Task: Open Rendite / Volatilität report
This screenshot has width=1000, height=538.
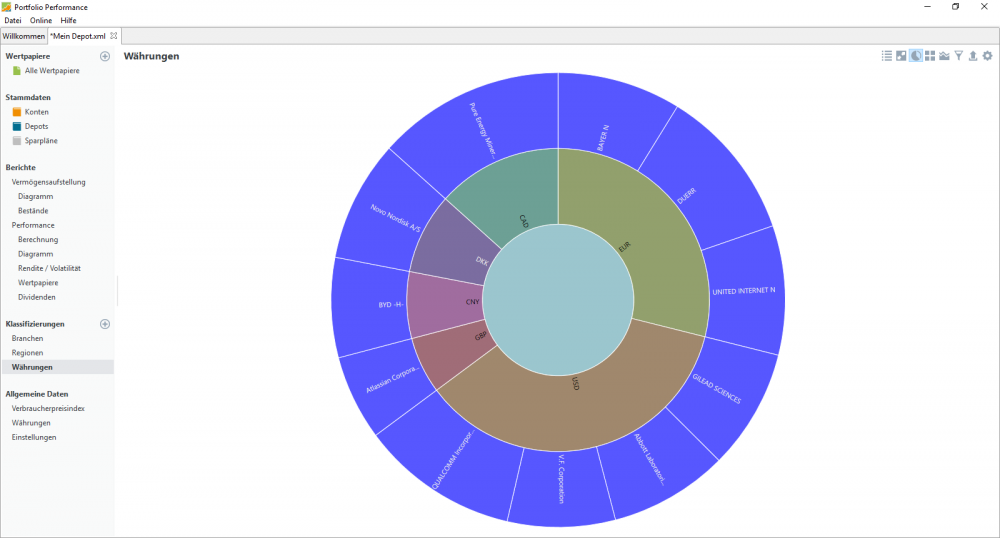Action: [49, 268]
